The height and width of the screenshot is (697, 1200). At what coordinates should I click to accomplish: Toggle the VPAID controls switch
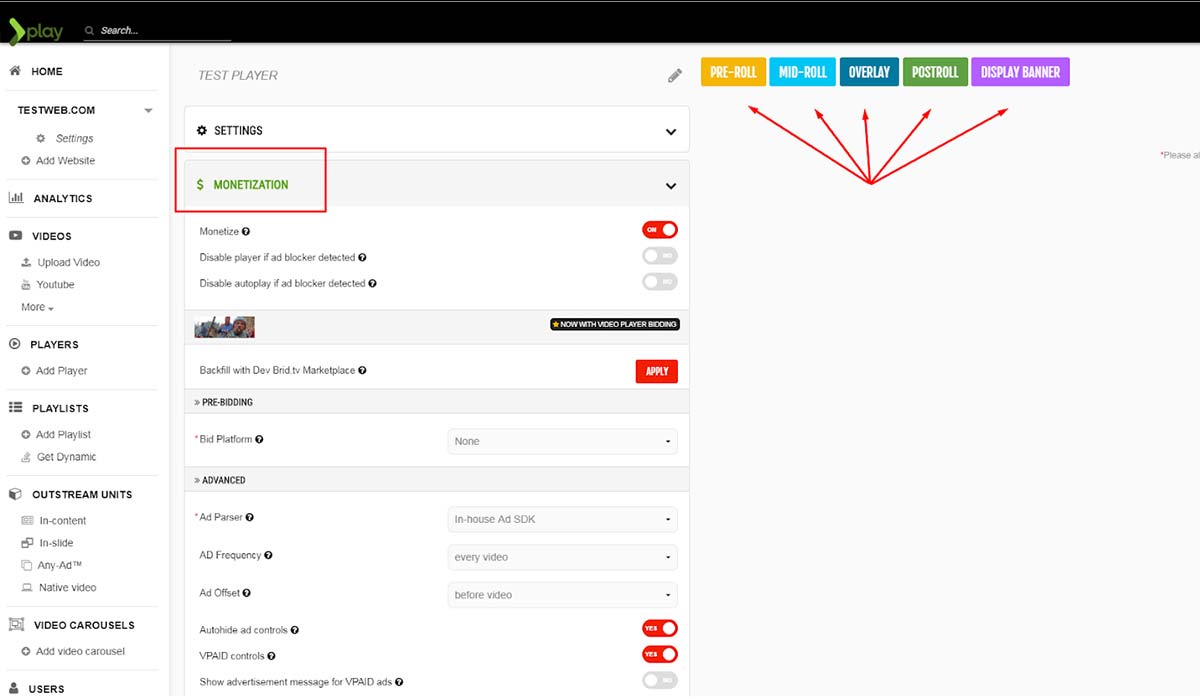point(659,655)
